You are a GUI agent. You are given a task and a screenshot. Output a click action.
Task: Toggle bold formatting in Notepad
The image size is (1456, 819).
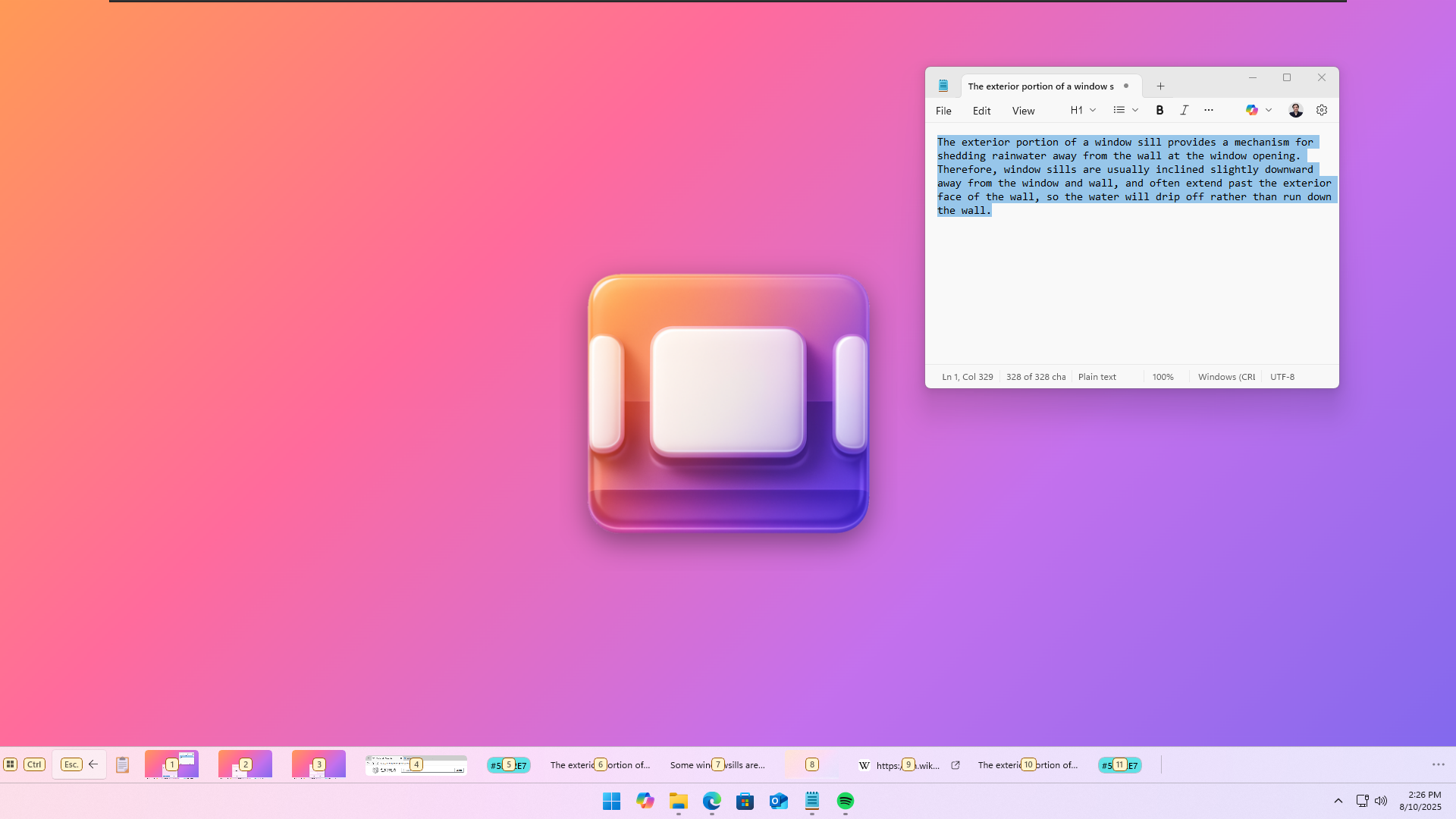pos(1159,110)
